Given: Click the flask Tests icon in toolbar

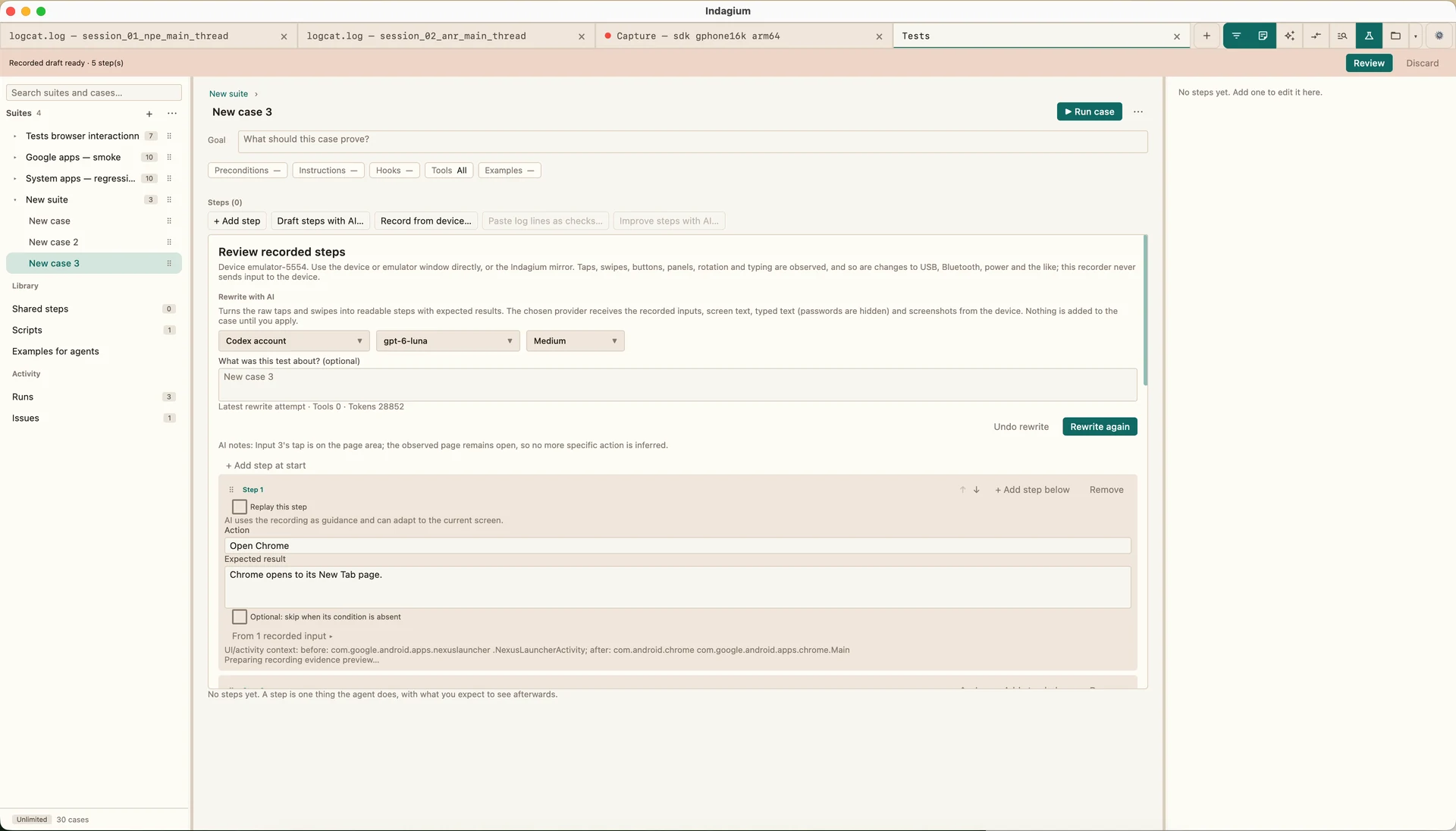Looking at the screenshot, I should (1369, 36).
